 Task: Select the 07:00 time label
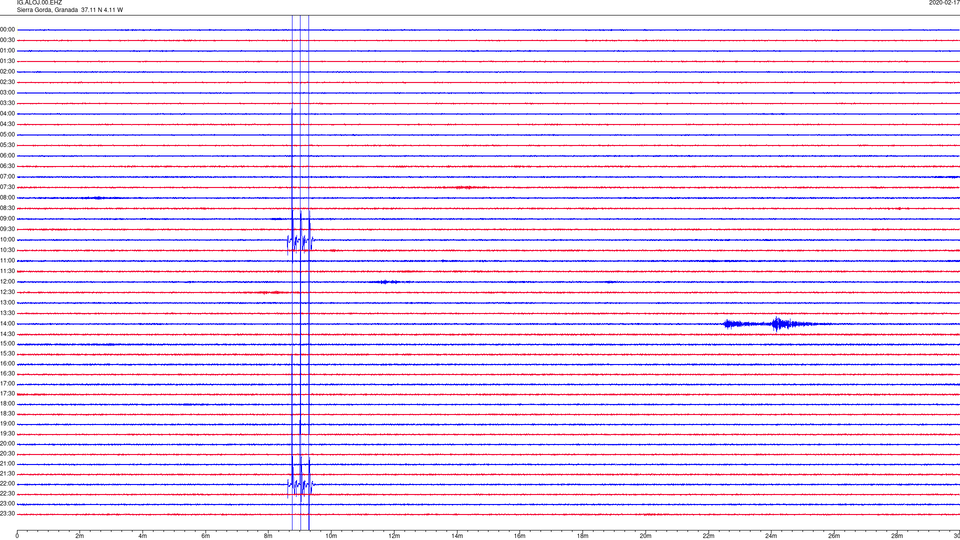pos(7,176)
